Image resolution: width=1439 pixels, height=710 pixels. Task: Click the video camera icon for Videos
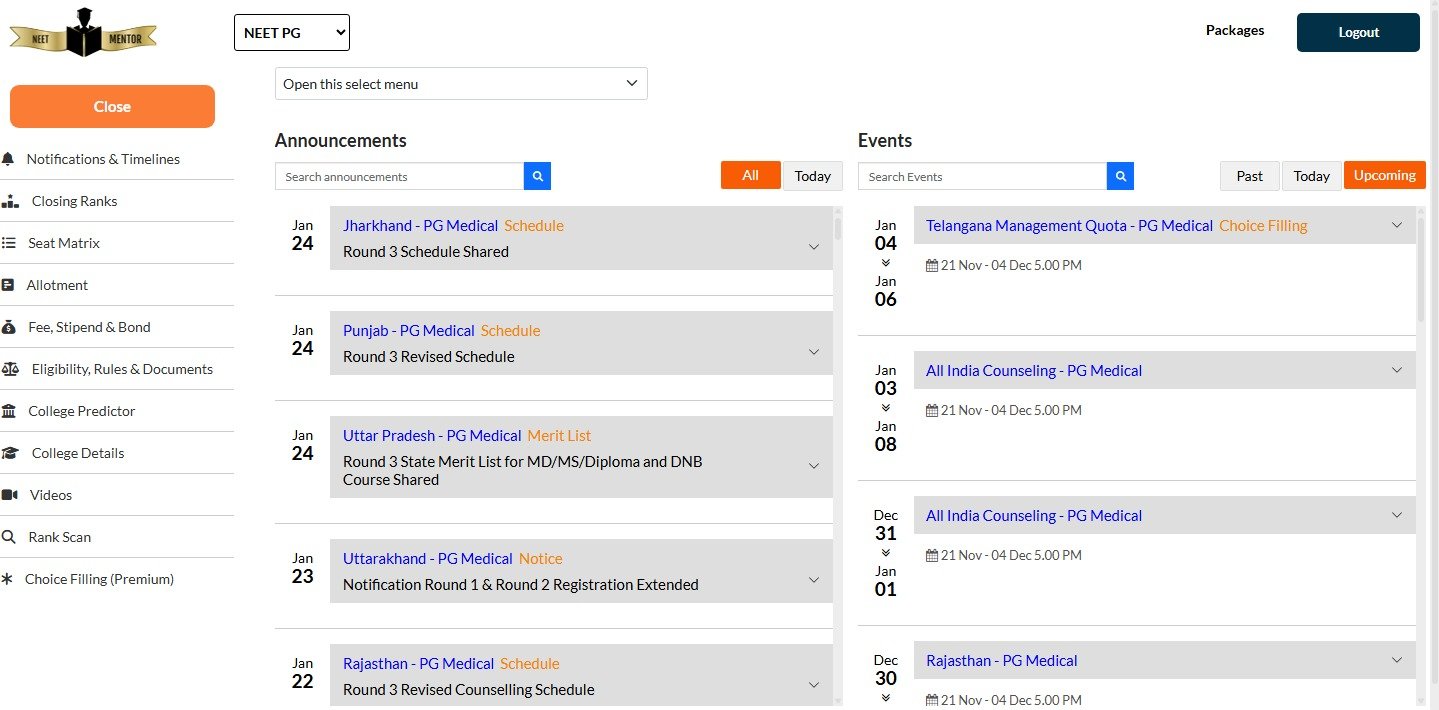click(x=10, y=495)
